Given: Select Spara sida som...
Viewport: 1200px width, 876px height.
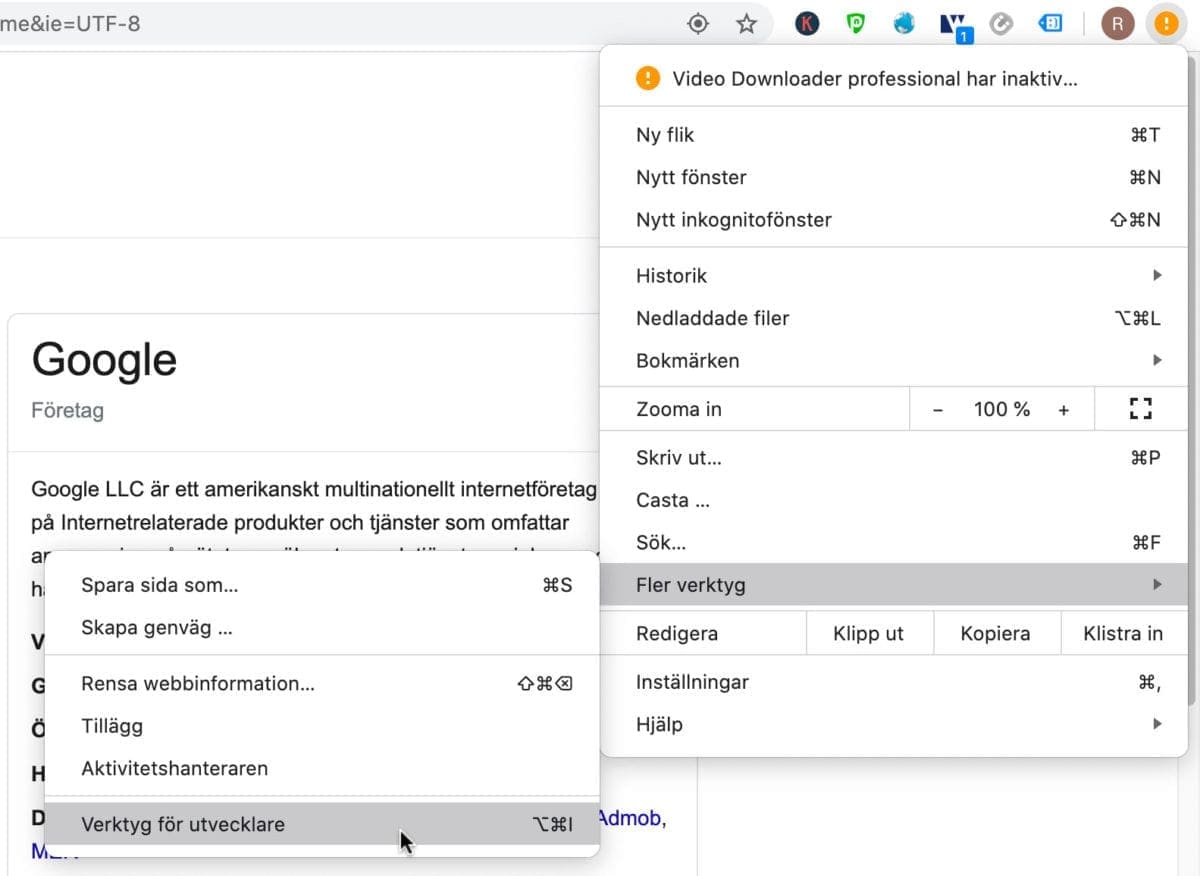Looking at the screenshot, I should (323, 585).
